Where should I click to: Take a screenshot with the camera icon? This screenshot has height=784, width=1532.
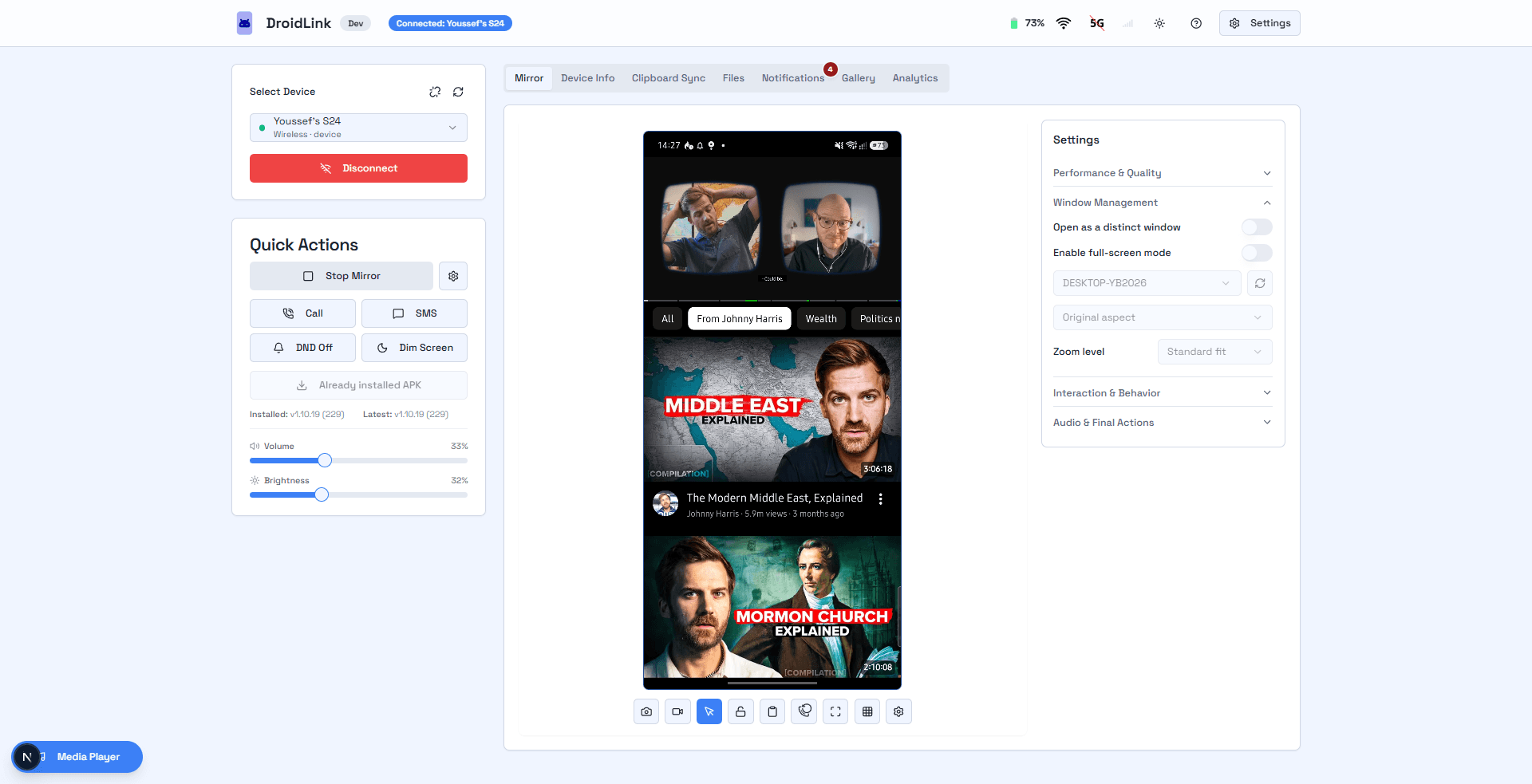646,711
